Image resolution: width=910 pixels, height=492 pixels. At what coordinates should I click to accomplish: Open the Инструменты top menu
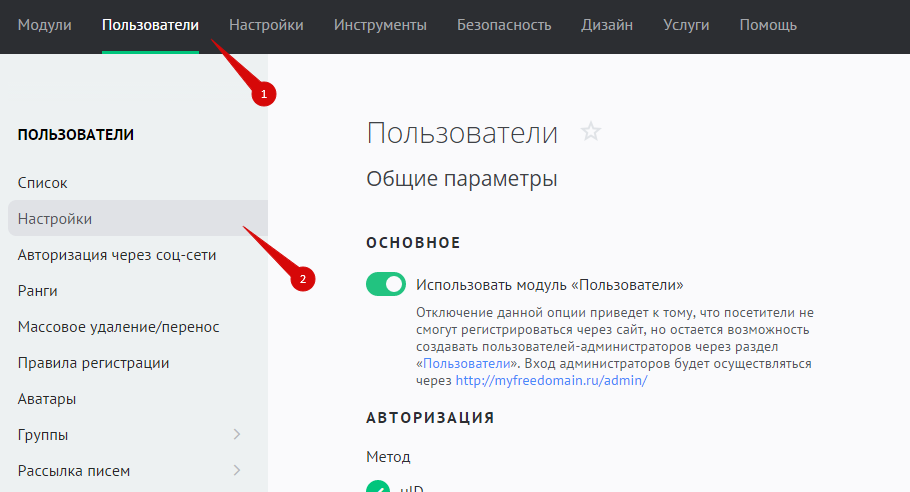coord(380,25)
